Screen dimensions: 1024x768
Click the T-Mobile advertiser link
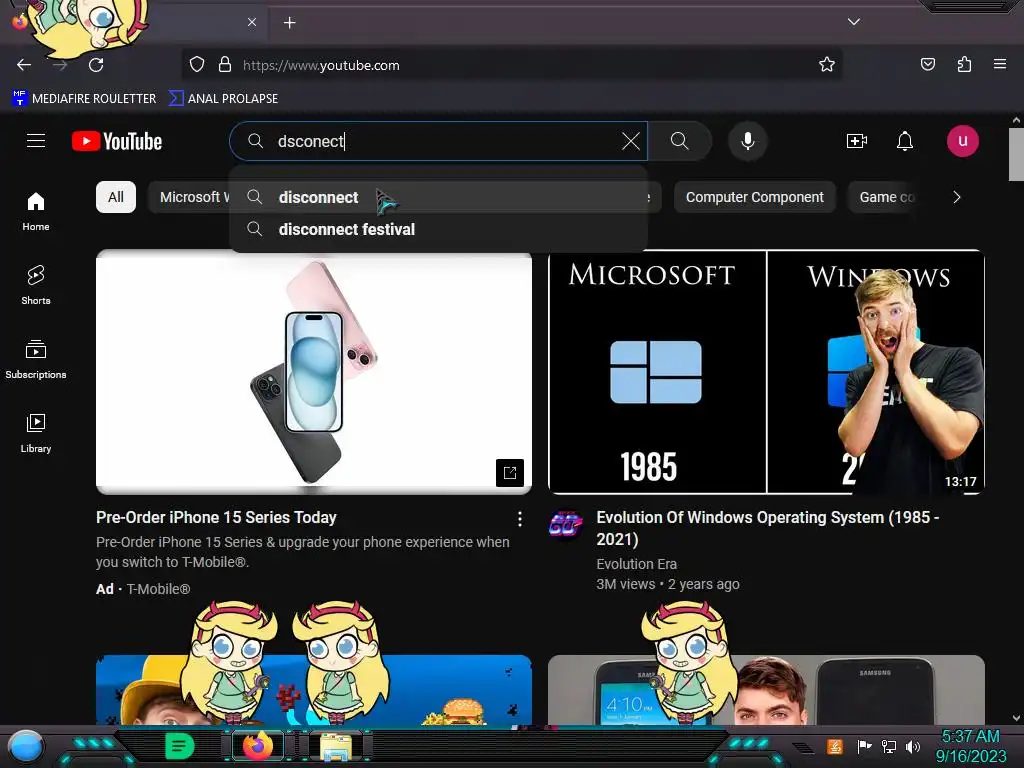158,589
